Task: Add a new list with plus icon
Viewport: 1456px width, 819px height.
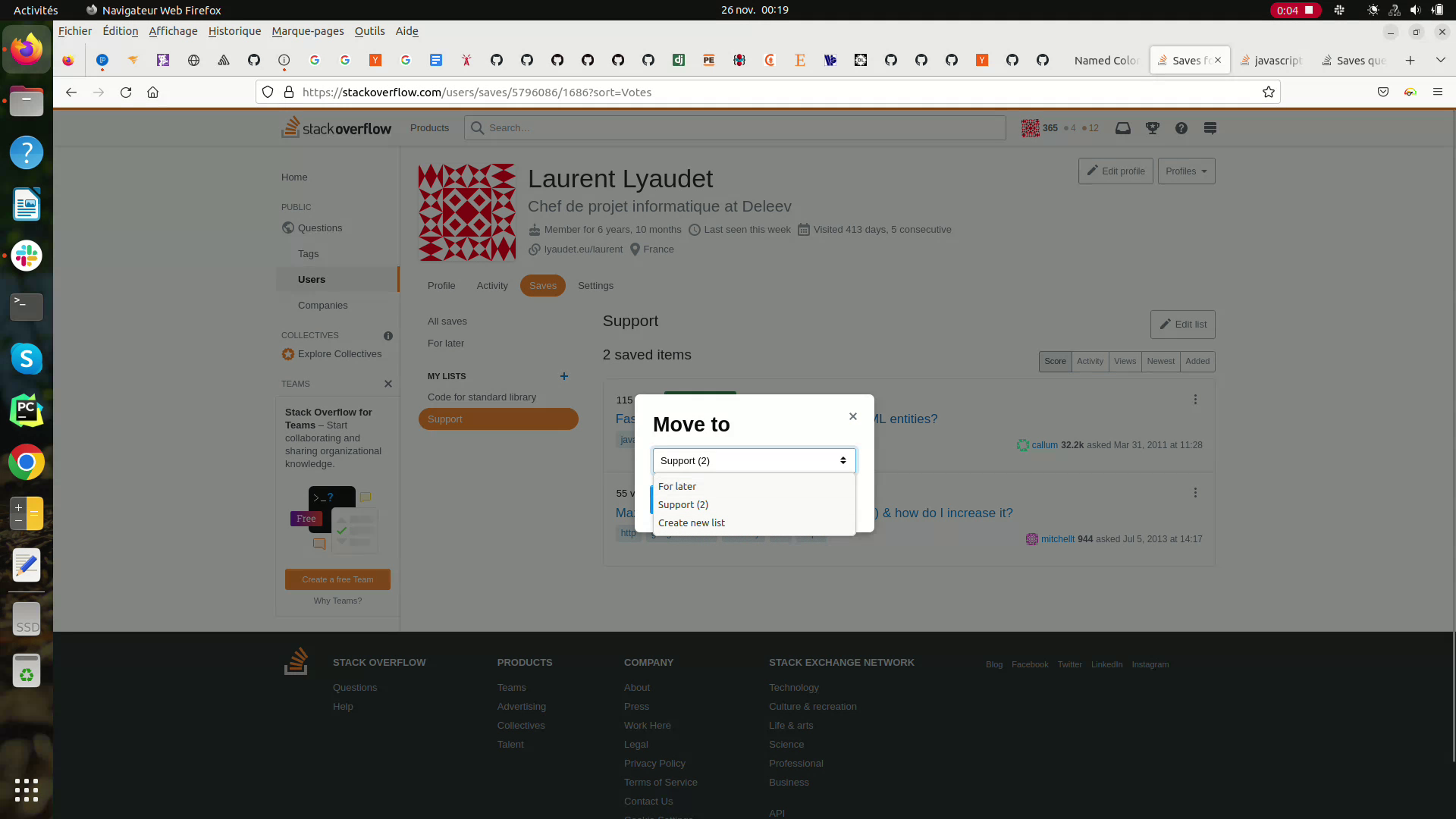Action: [x=564, y=376]
